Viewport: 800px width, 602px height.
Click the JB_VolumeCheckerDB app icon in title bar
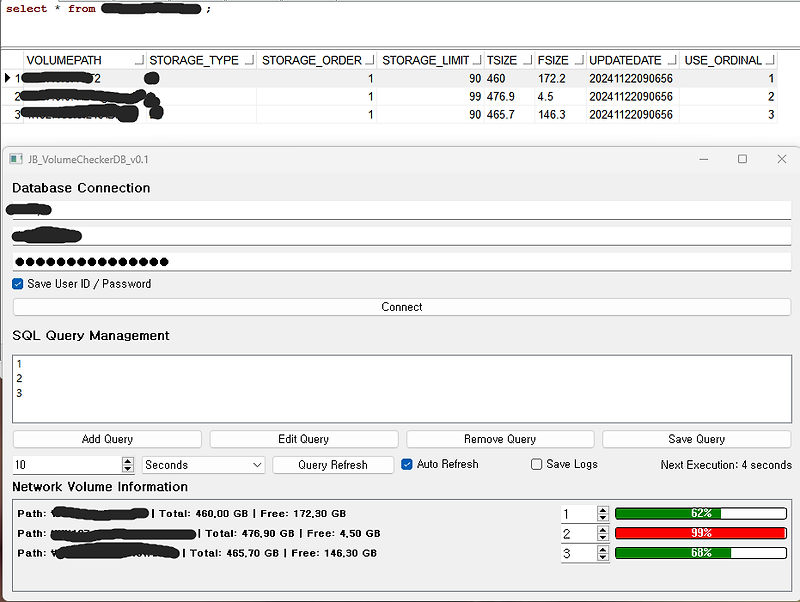pos(16,159)
